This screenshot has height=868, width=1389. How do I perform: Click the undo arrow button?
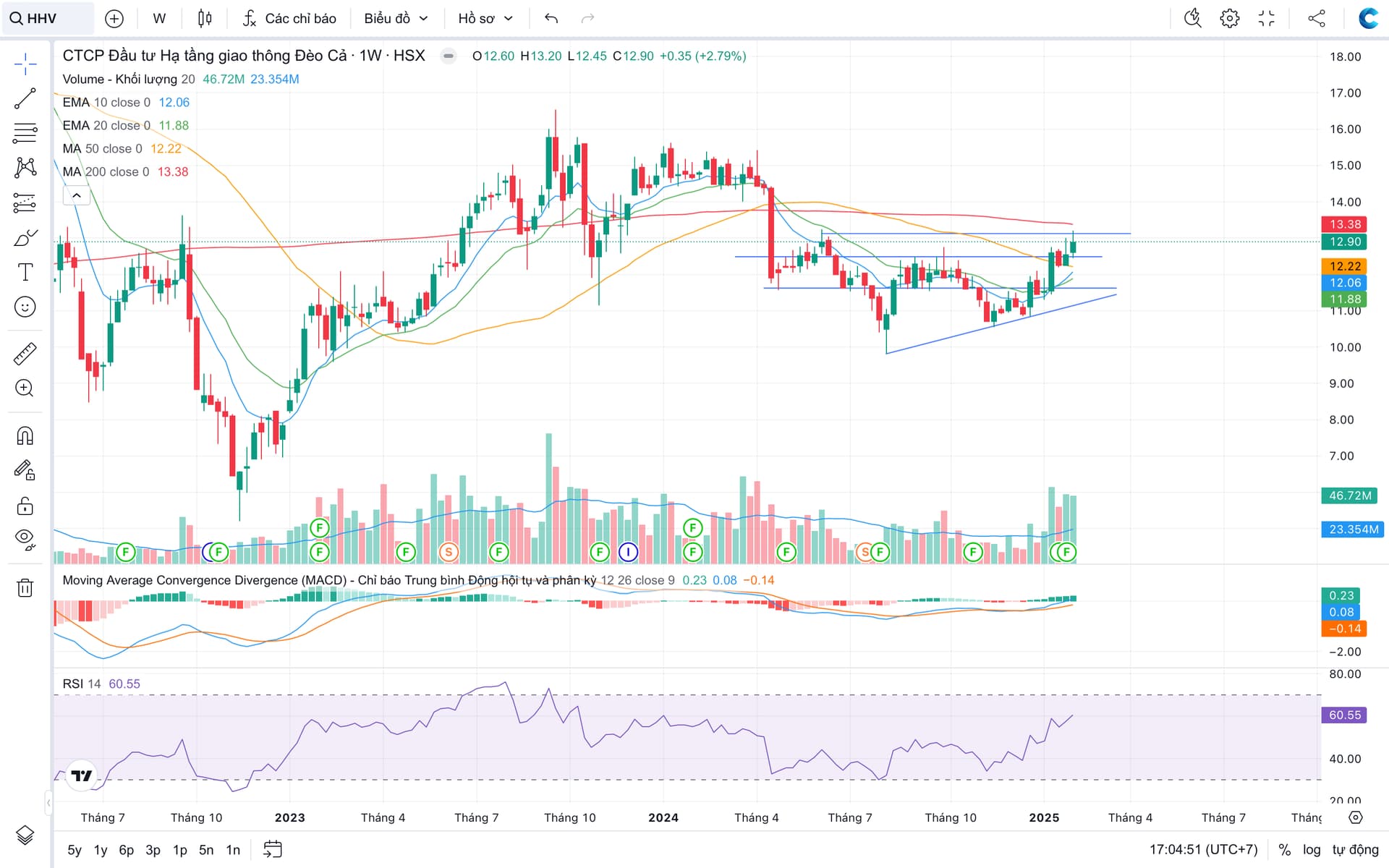click(551, 18)
